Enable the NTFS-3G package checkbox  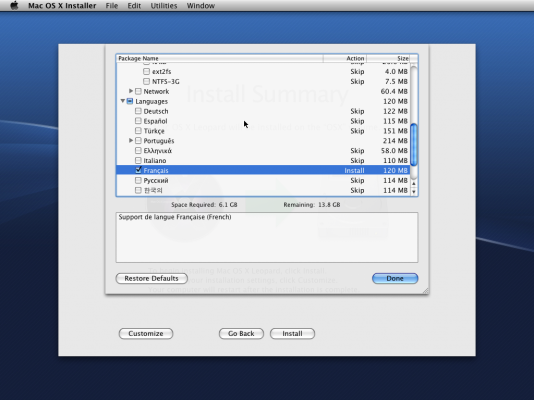pos(146,81)
